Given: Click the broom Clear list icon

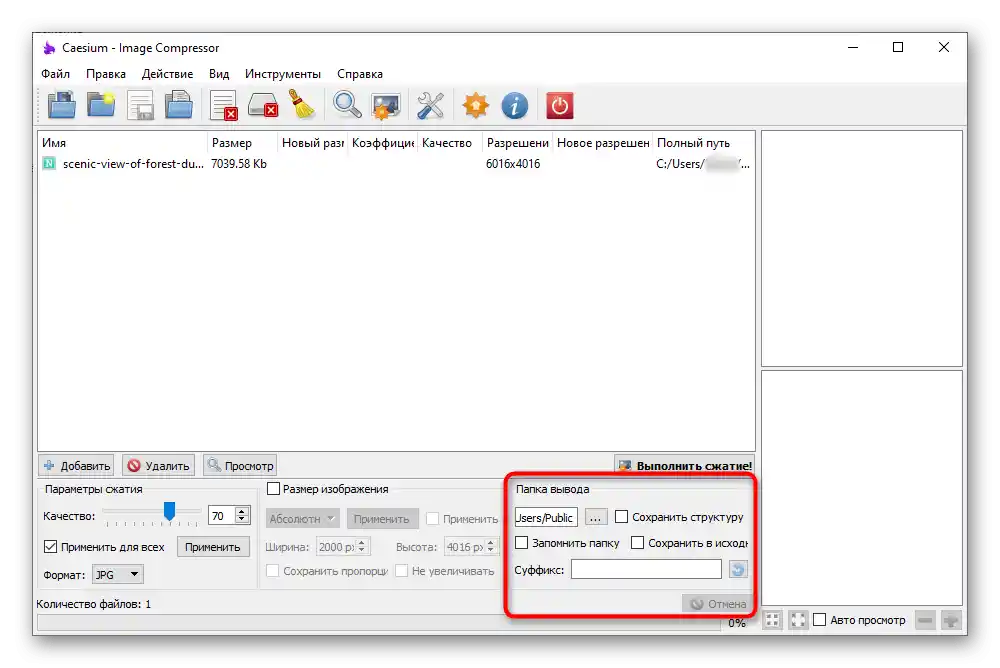Looking at the screenshot, I should click(x=302, y=105).
